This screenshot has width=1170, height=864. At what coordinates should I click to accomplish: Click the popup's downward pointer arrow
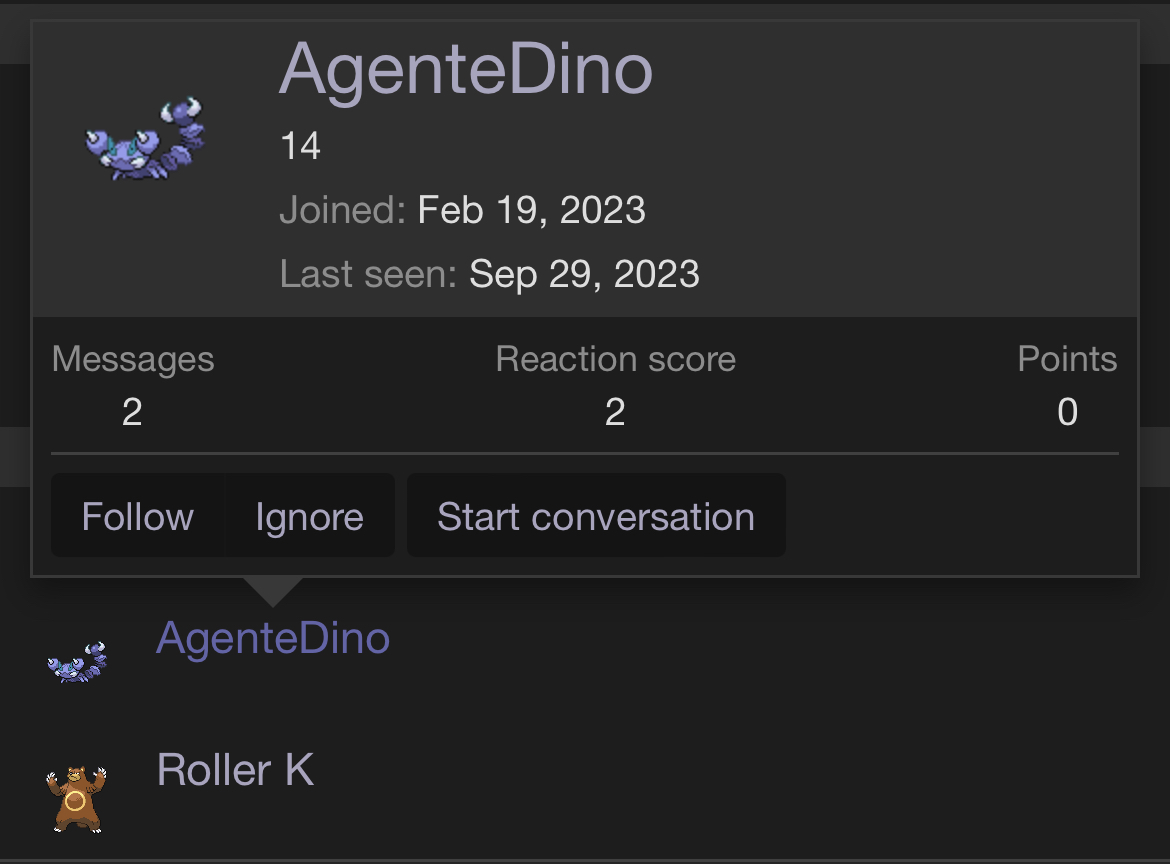click(x=272, y=590)
